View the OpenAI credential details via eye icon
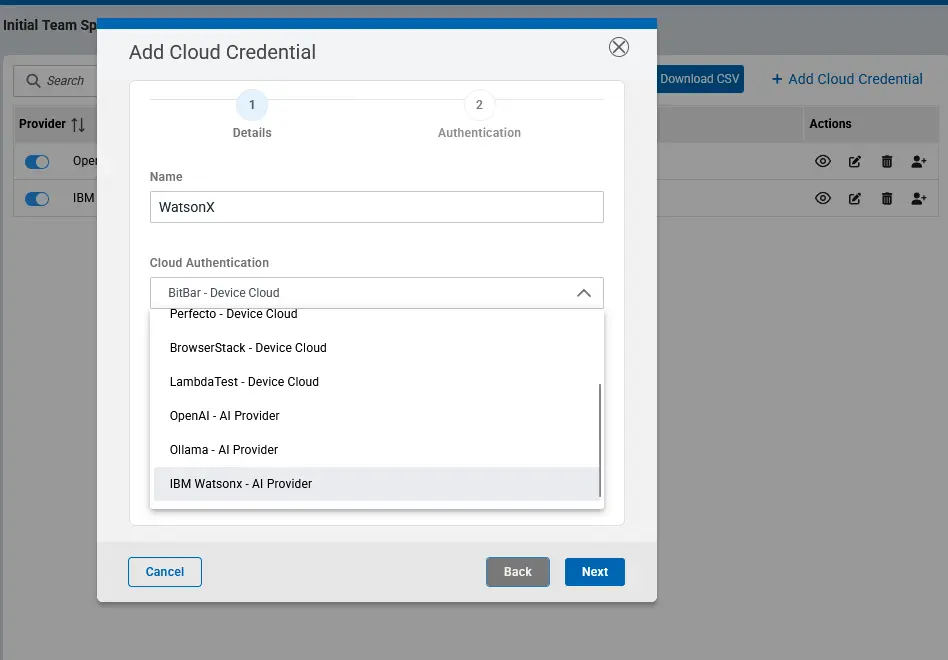The width and height of the screenshot is (948, 660). point(822,161)
